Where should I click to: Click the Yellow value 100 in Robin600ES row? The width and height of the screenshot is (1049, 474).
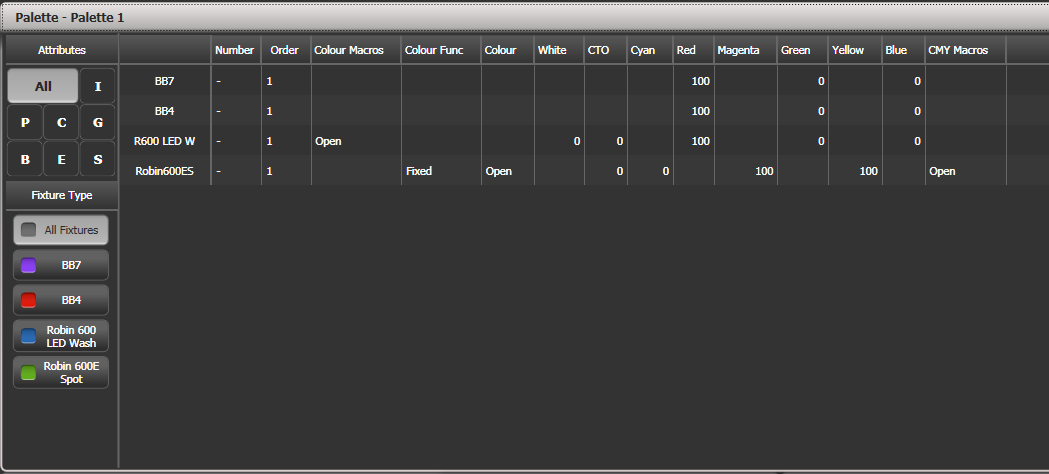coord(868,171)
